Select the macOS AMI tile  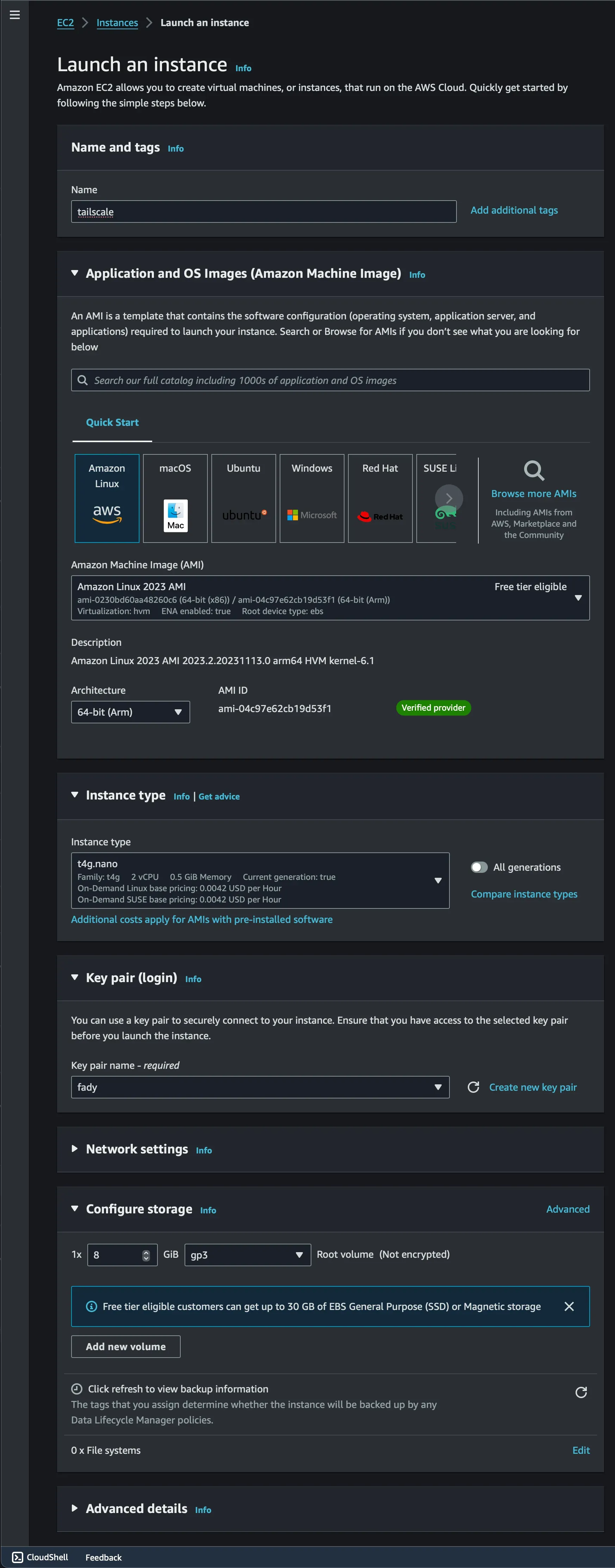pos(175,498)
